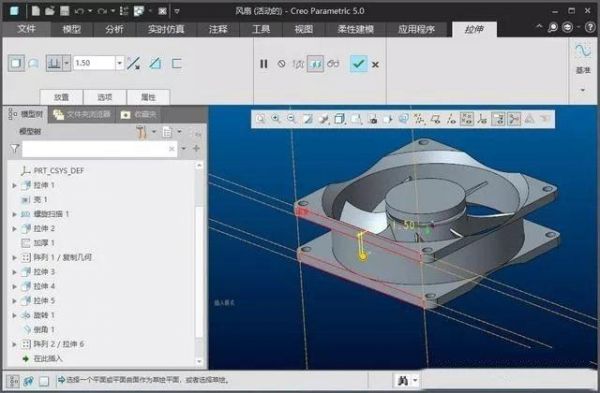Screen dimensions: 600x393
Task: Click the yellow depth drag handle on model
Action: 363,256
